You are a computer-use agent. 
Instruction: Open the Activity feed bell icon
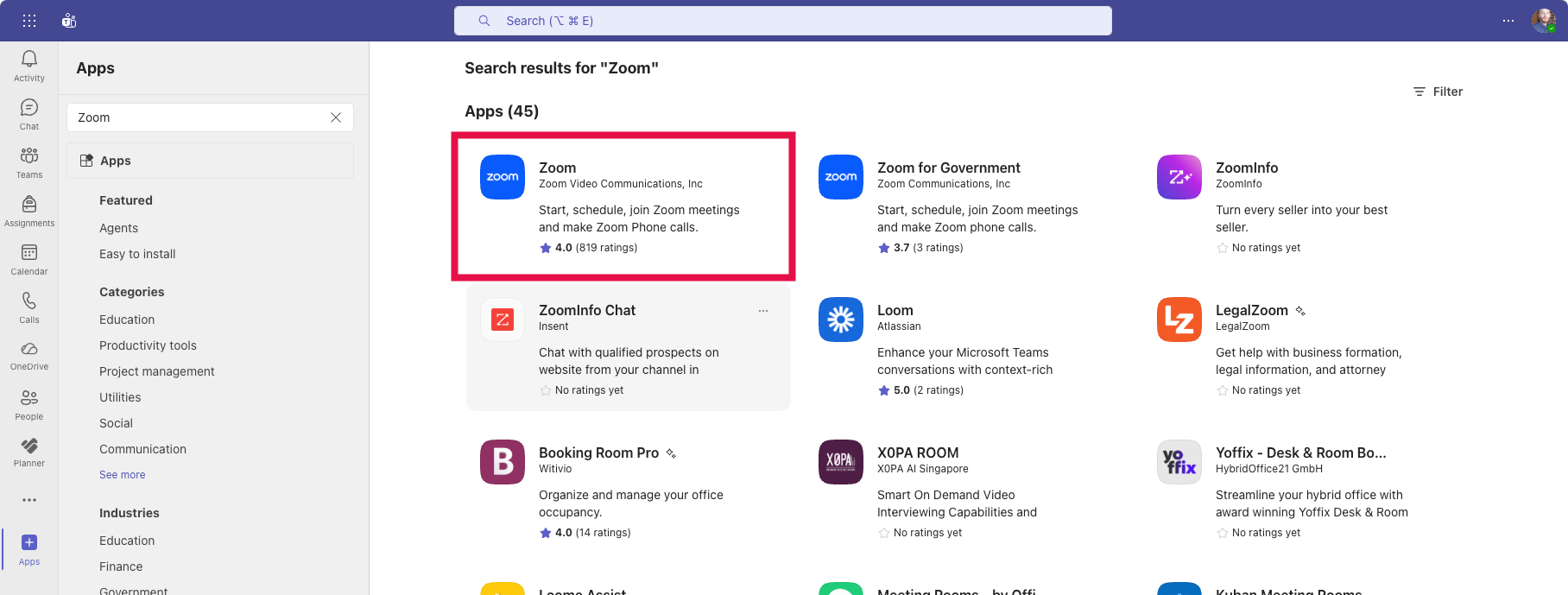tap(29, 59)
